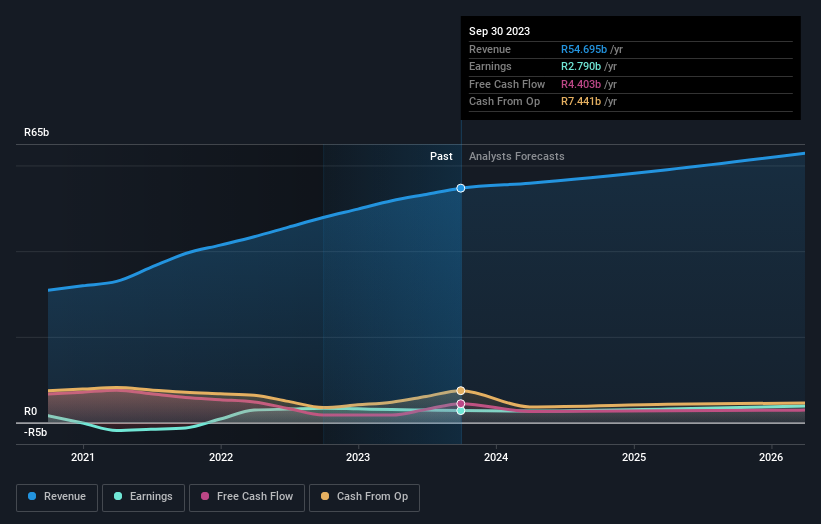Image resolution: width=821 pixels, height=524 pixels.
Task: Click the 2026 x-axis label
Action: pos(771,457)
